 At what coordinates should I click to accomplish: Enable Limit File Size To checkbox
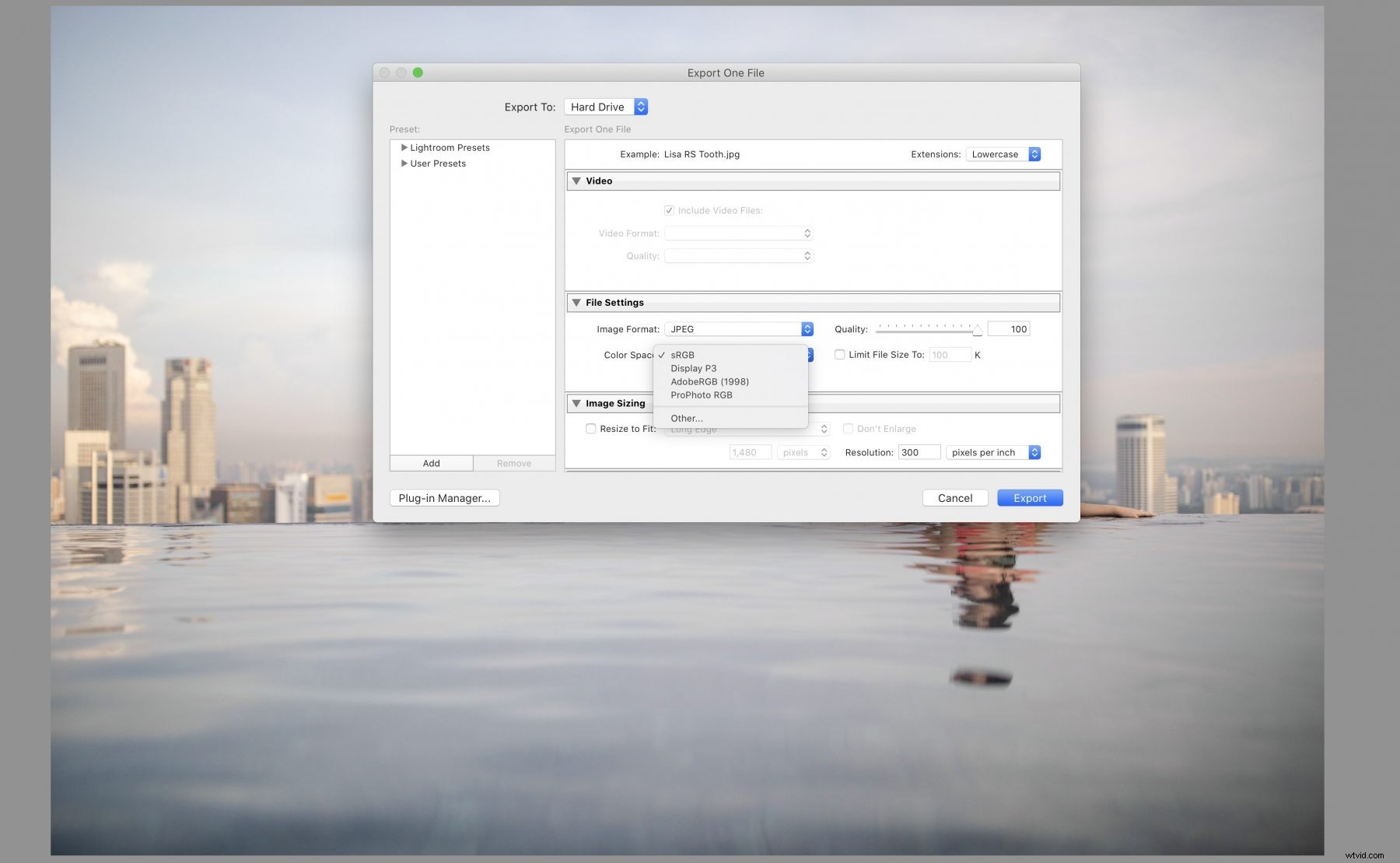[x=840, y=355]
